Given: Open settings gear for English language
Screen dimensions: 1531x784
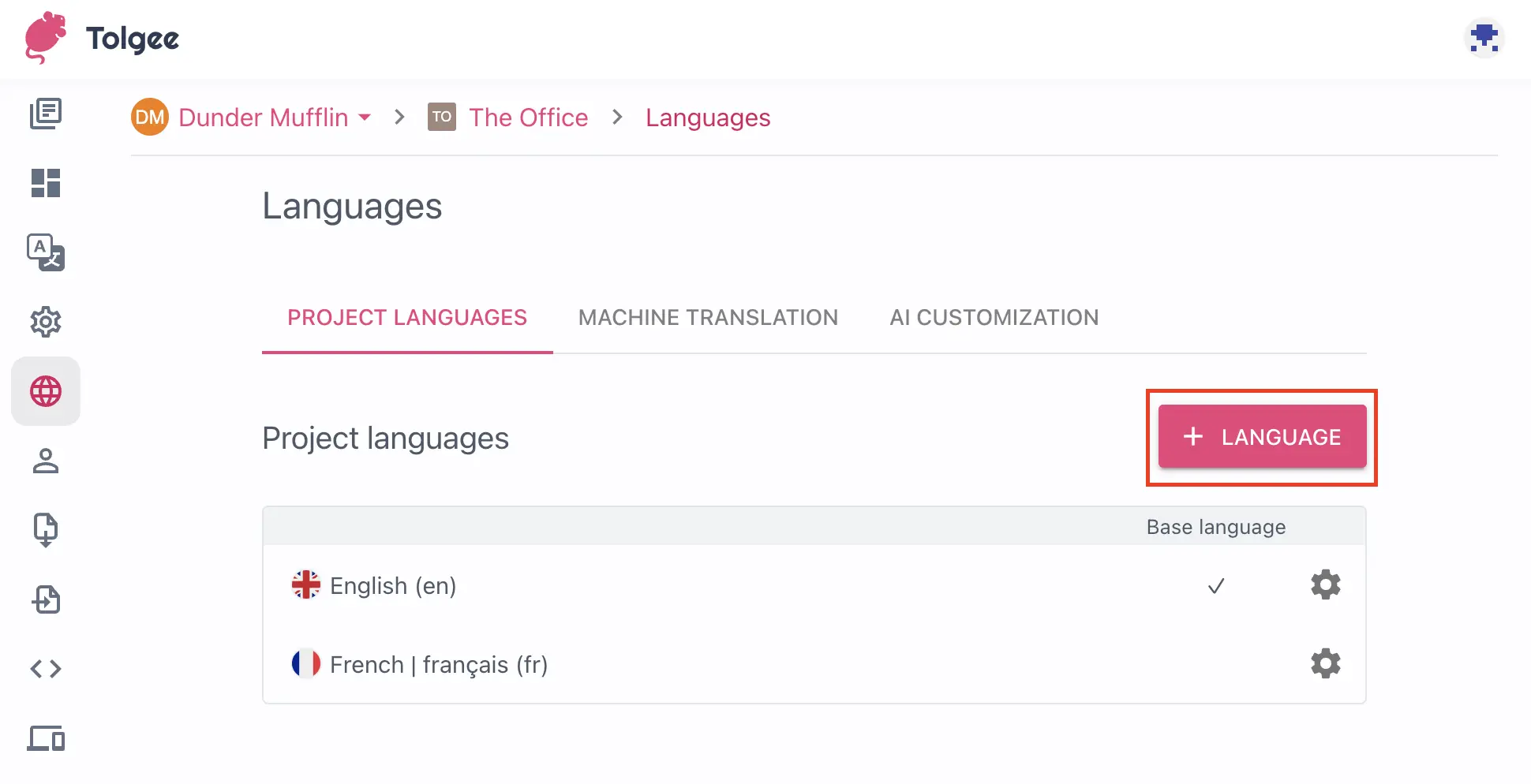Looking at the screenshot, I should click(x=1325, y=584).
